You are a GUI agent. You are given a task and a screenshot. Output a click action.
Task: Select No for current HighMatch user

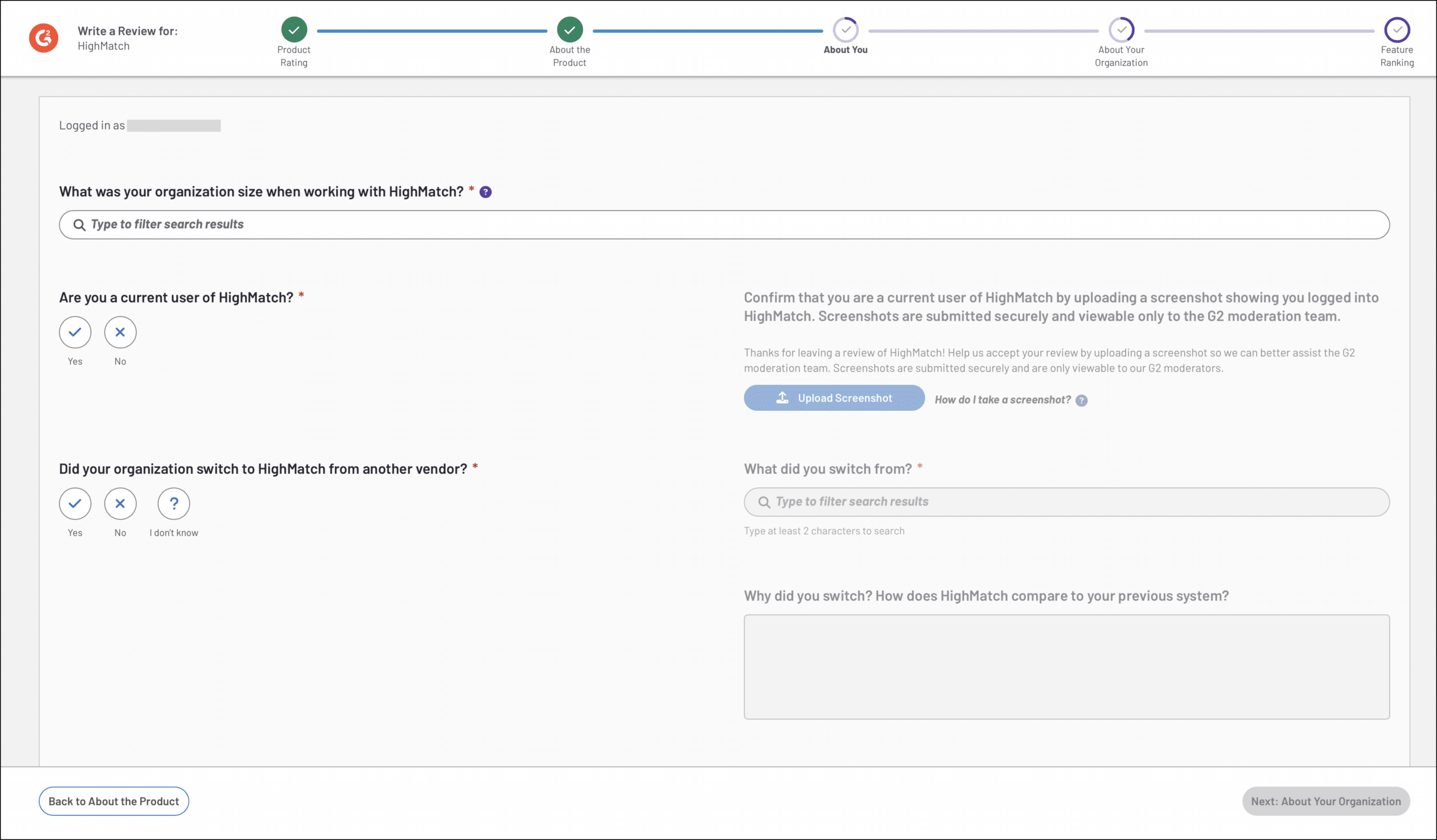(x=120, y=332)
